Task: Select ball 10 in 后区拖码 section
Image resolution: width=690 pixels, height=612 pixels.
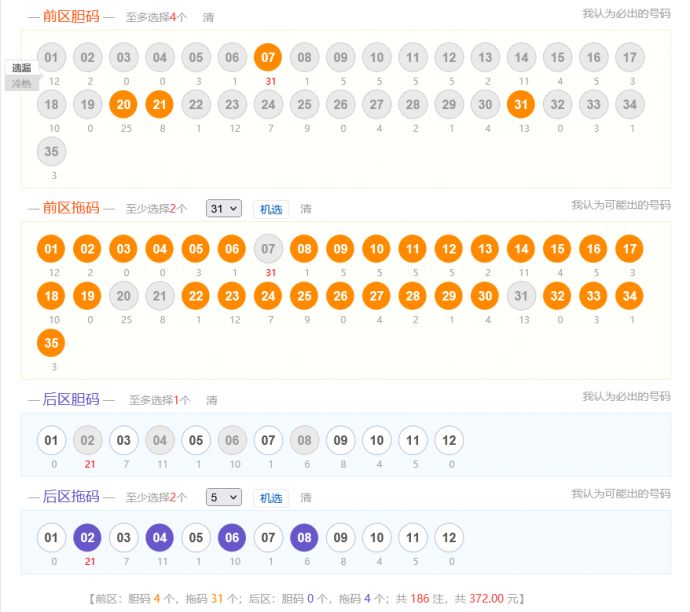Action: pos(376,537)
